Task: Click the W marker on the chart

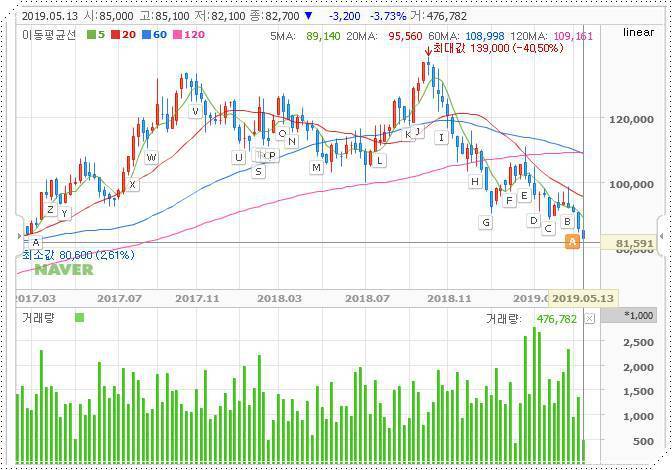Action: pyautogui.click(x=151, y=157)
